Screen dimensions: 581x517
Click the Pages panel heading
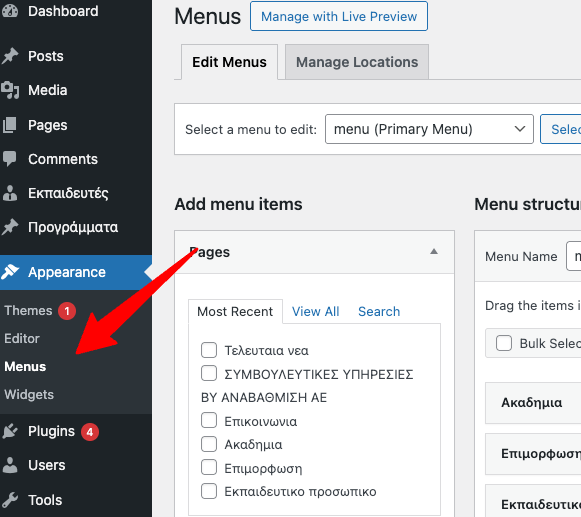coord(209,252)
